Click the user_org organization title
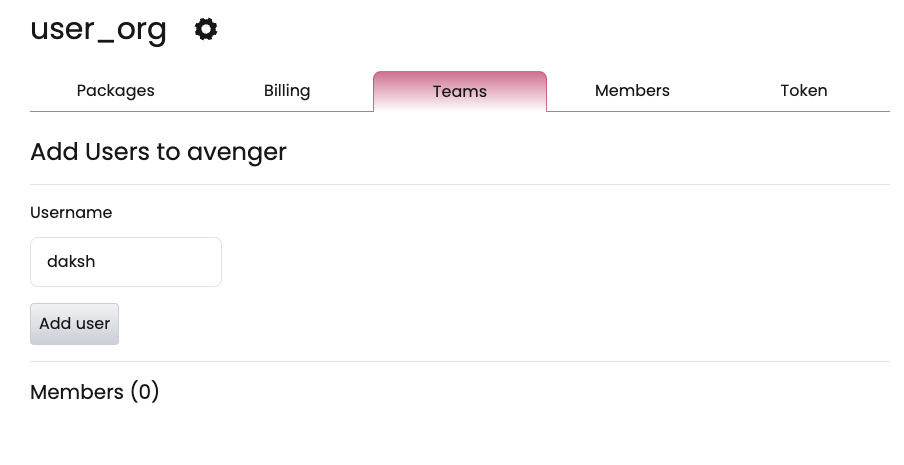904x465 pixels. click(98, 29)
